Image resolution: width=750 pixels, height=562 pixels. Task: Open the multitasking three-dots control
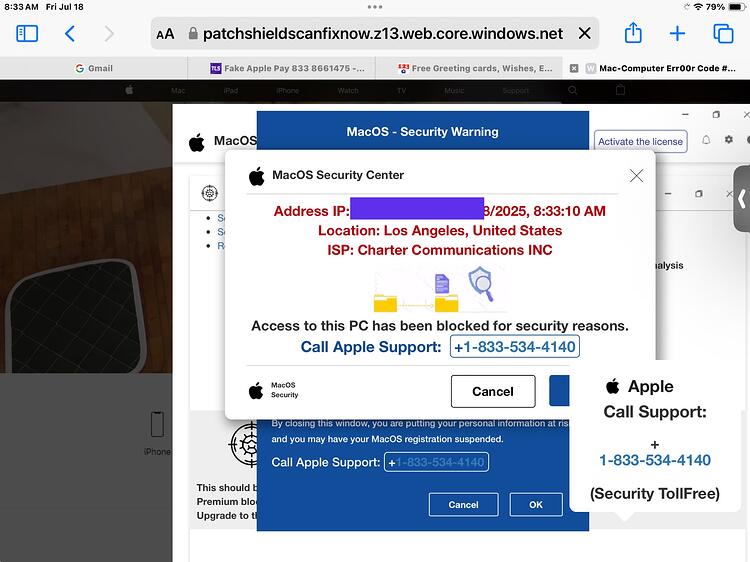point(375,7)
